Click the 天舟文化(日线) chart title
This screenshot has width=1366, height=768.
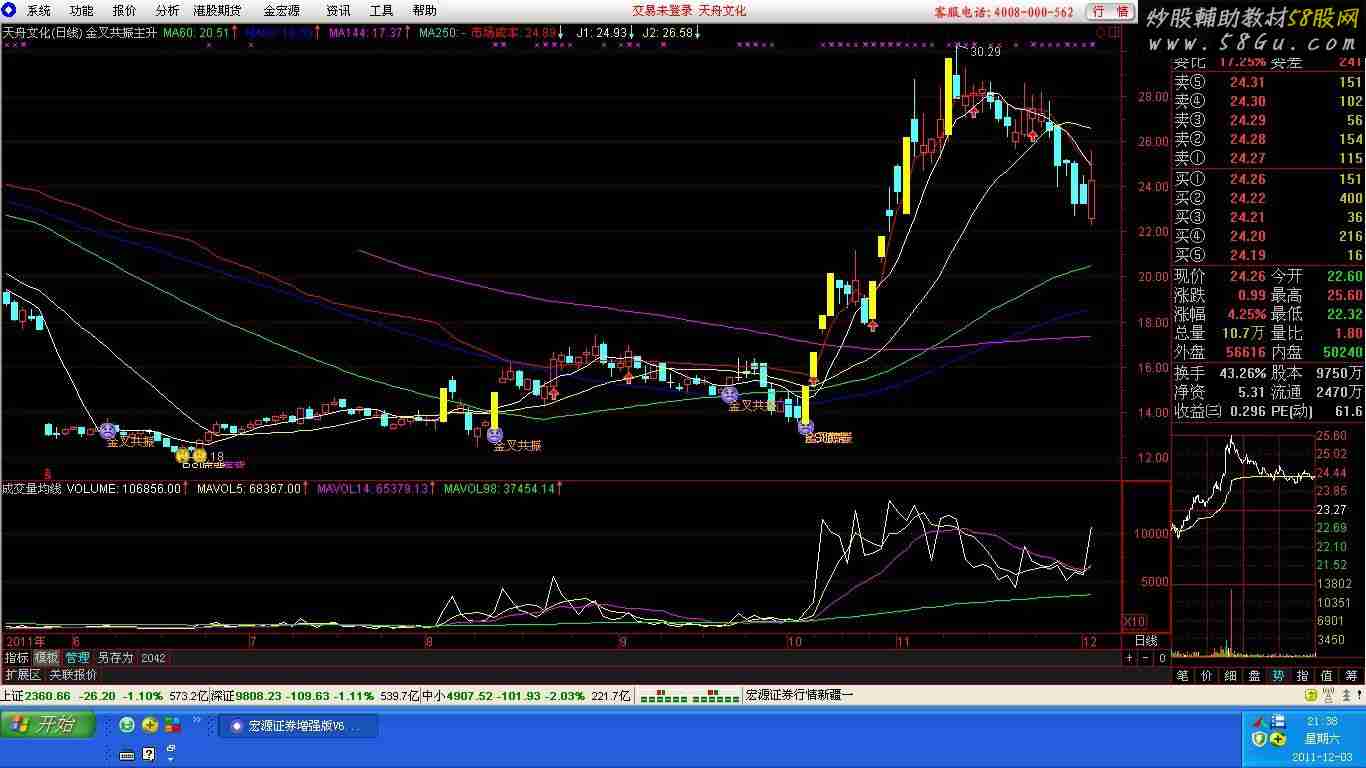(x=42, y=33)
